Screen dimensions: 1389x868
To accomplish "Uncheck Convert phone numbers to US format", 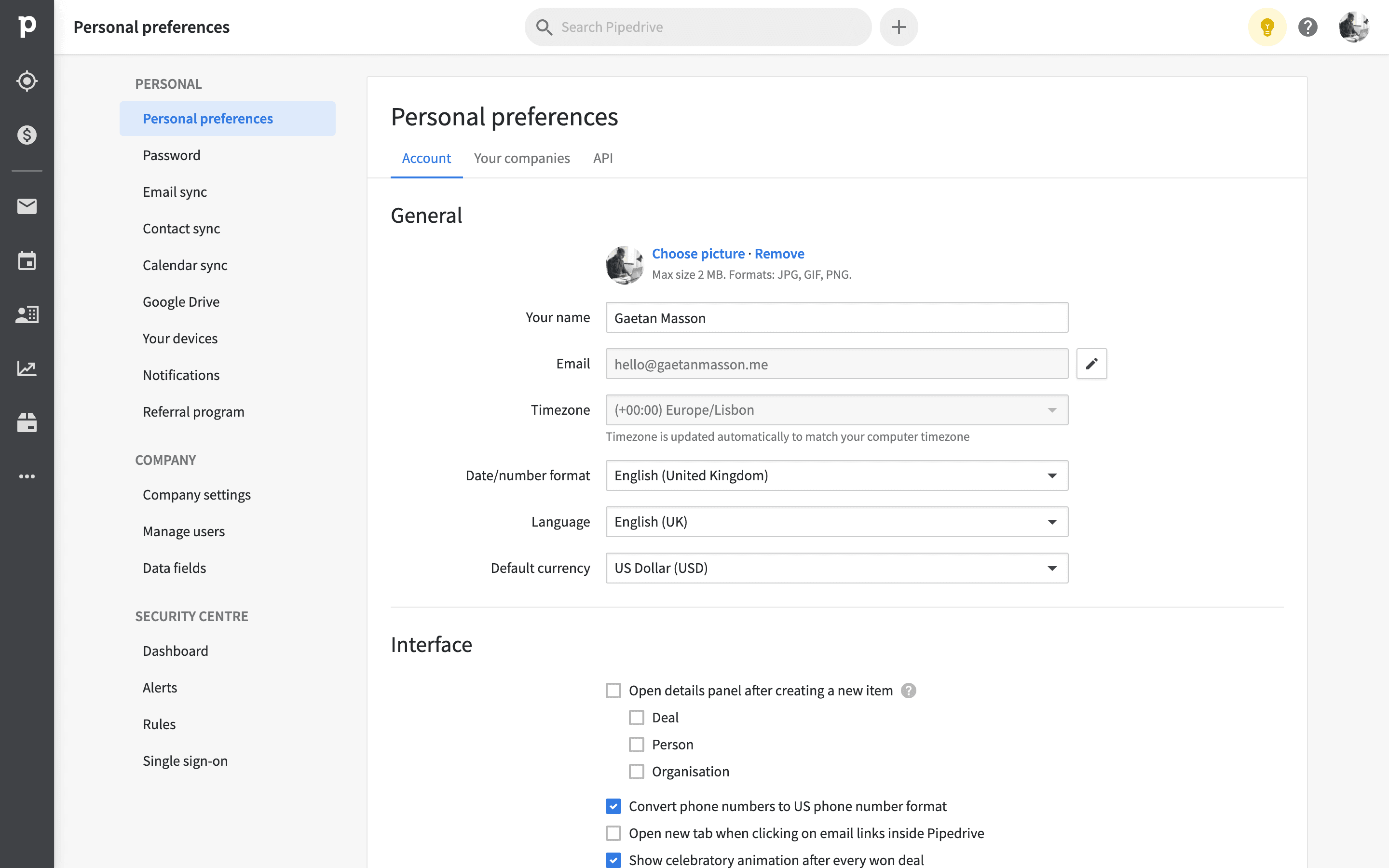I will [x=613, y=806].
